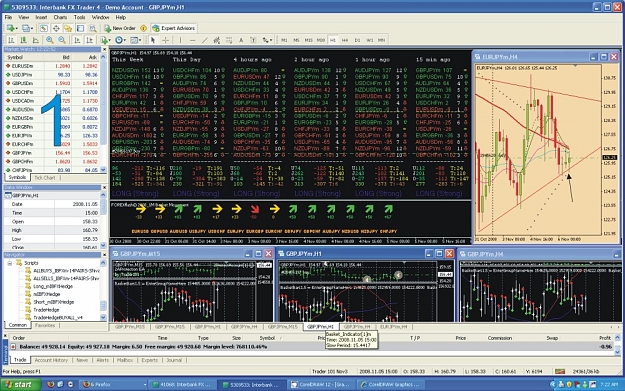Viewport: 625px width, 391px height.
Task: Toggle the Navigator panel toolbar icon
Action: click(x=68, y=28)
